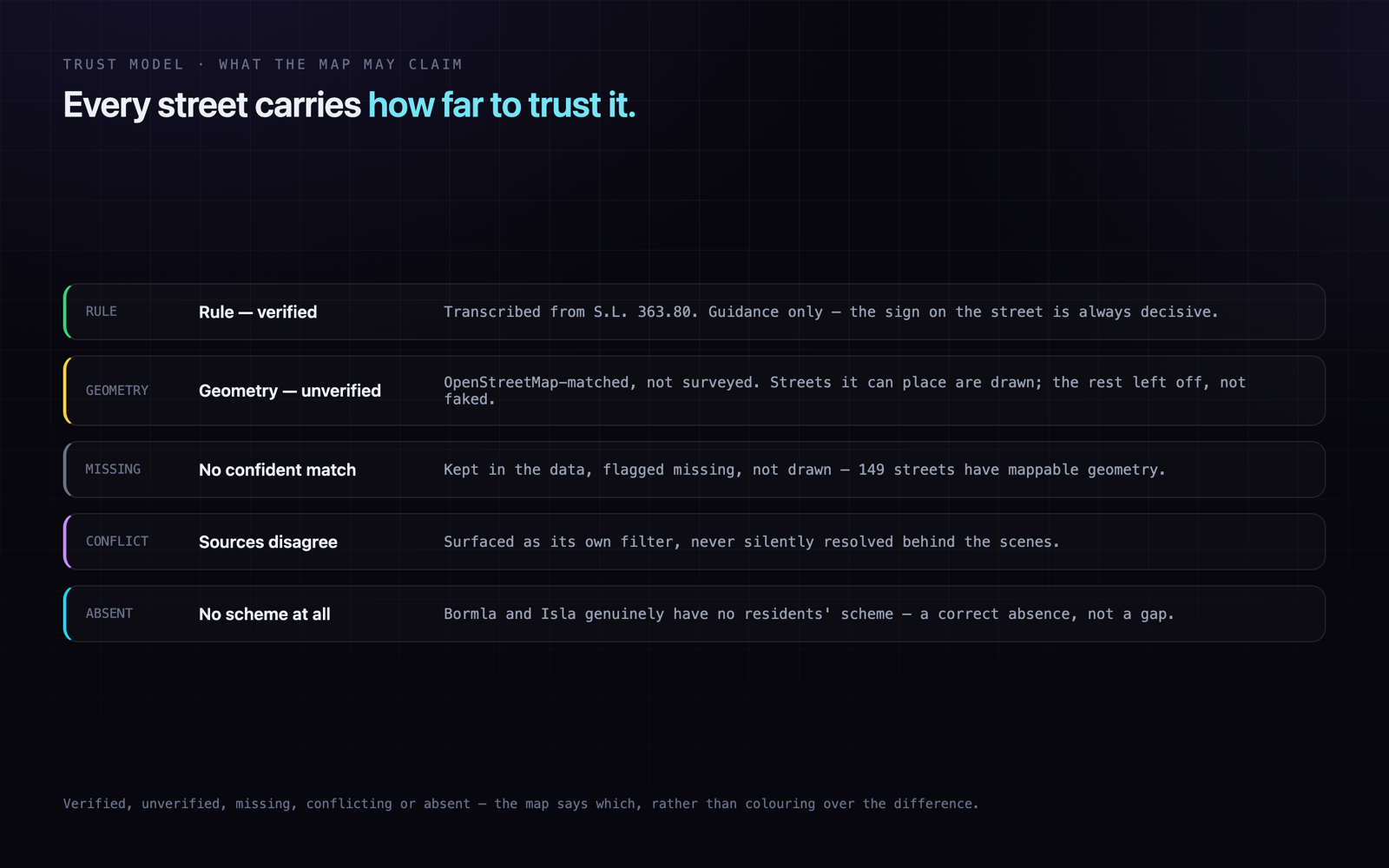Click the OpenStreetMap-matched description text
Viewport: 1389px width, 868px height.
point(845,391)
